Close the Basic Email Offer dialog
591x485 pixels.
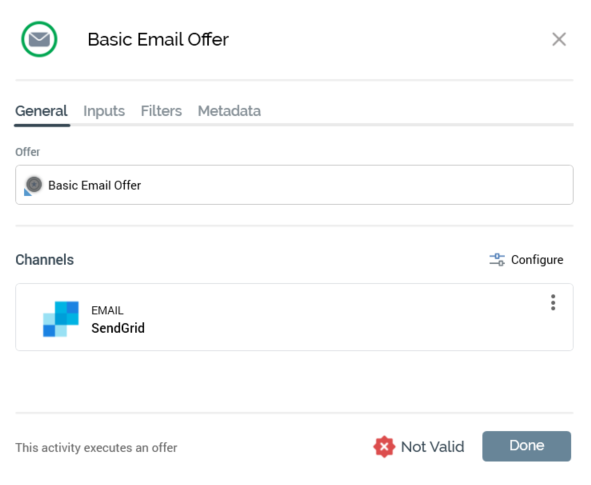tap(559, 39)
